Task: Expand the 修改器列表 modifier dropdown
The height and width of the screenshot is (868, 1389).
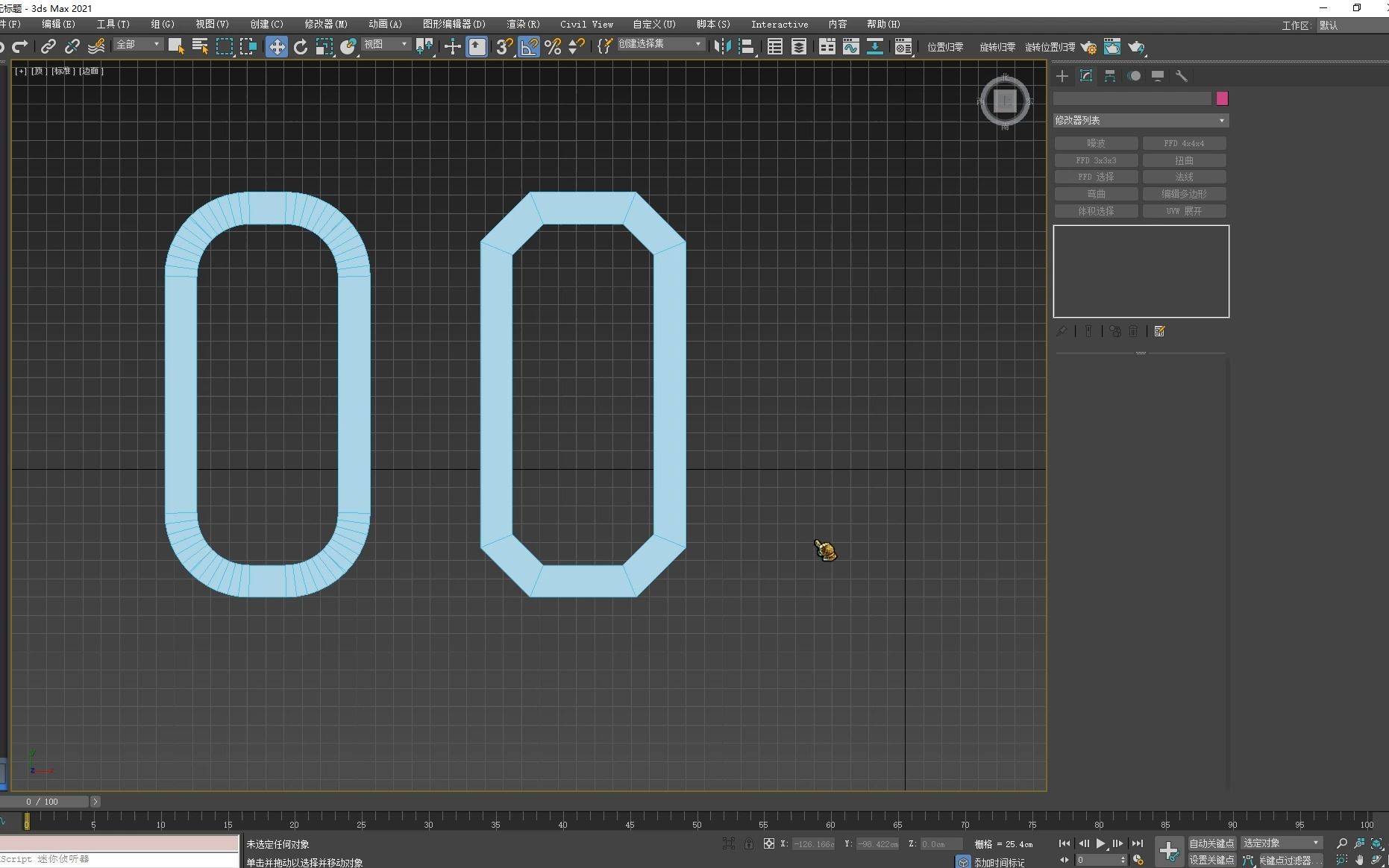Action: pos(1141,120)
